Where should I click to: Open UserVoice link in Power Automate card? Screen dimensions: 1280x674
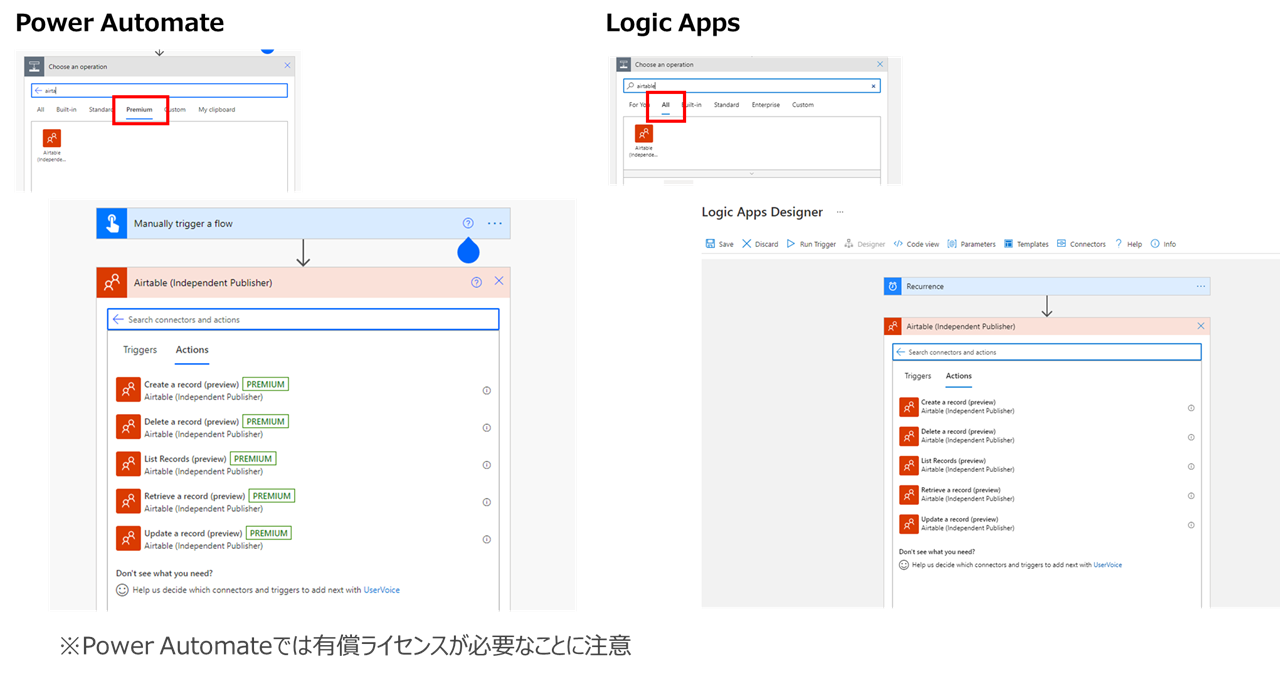coord(382,590)
